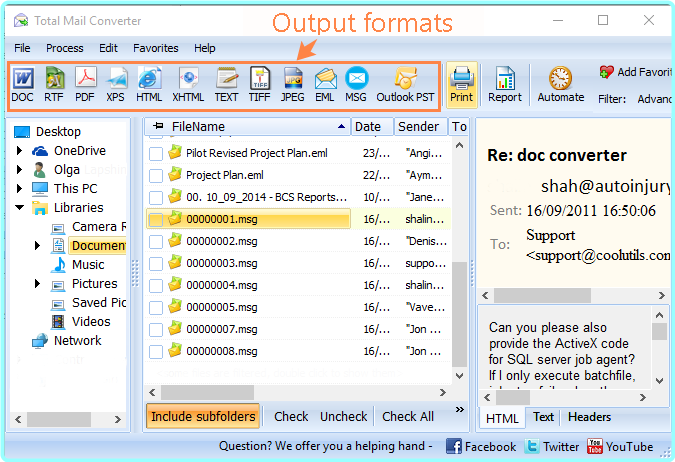Click the Print toolbar button

(462, 85)
